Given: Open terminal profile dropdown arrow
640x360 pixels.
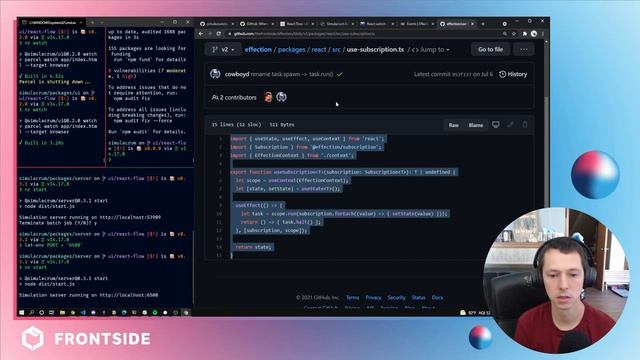Looking at the screenshot, I should point(102,22).
